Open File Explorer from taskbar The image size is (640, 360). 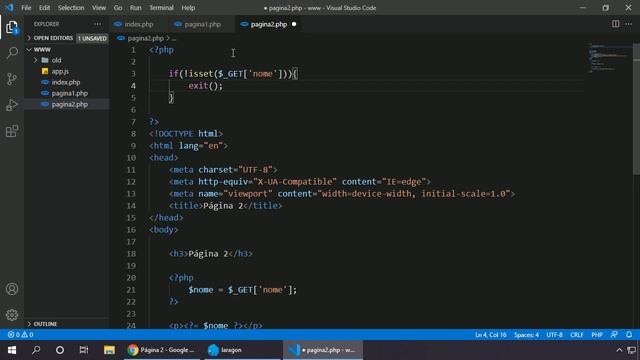tap(109, 350)
